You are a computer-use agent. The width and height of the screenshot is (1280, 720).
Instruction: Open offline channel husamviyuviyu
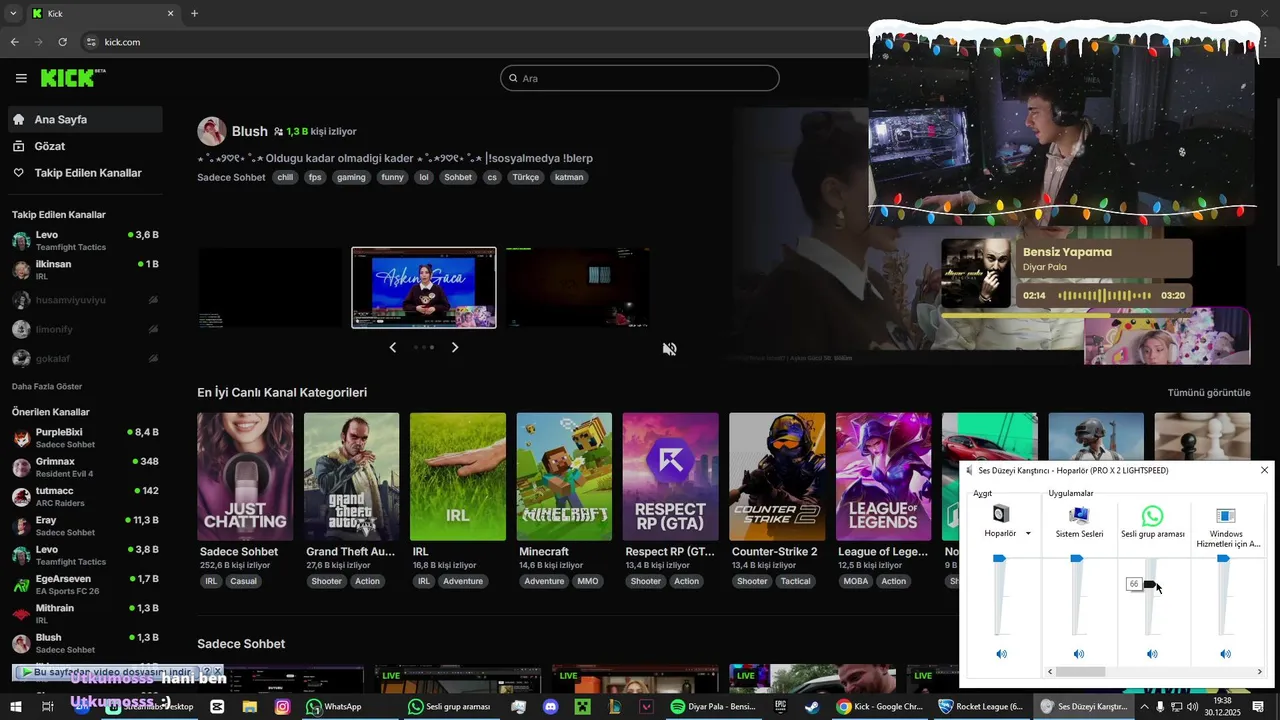point(85,299)
